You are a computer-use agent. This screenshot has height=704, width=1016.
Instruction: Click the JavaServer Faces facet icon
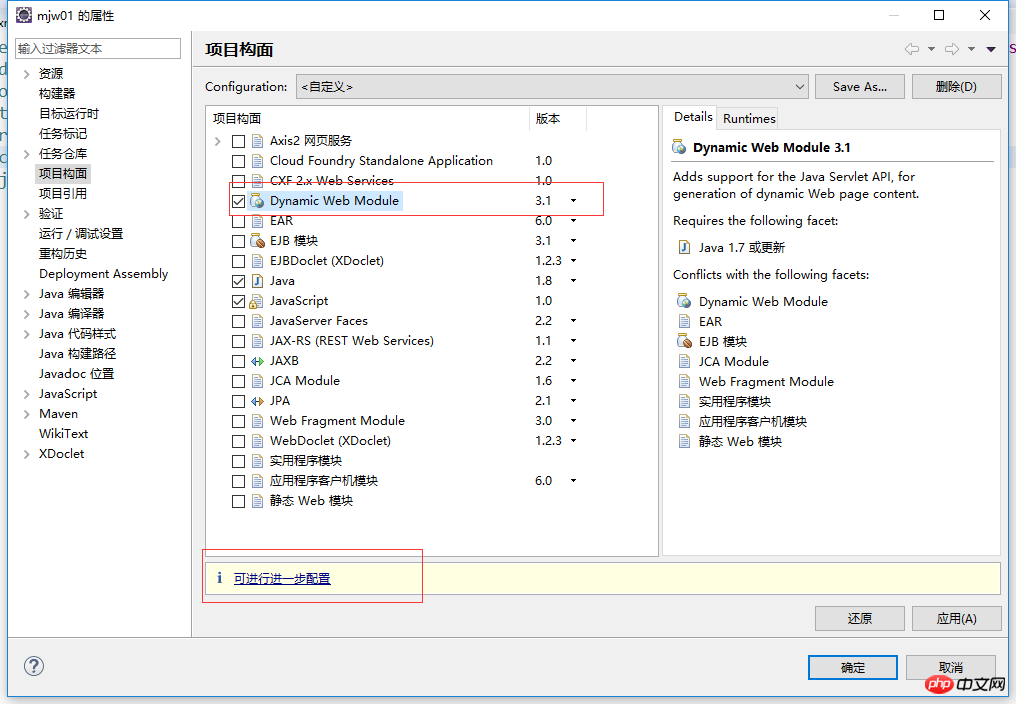coord(257,321)
